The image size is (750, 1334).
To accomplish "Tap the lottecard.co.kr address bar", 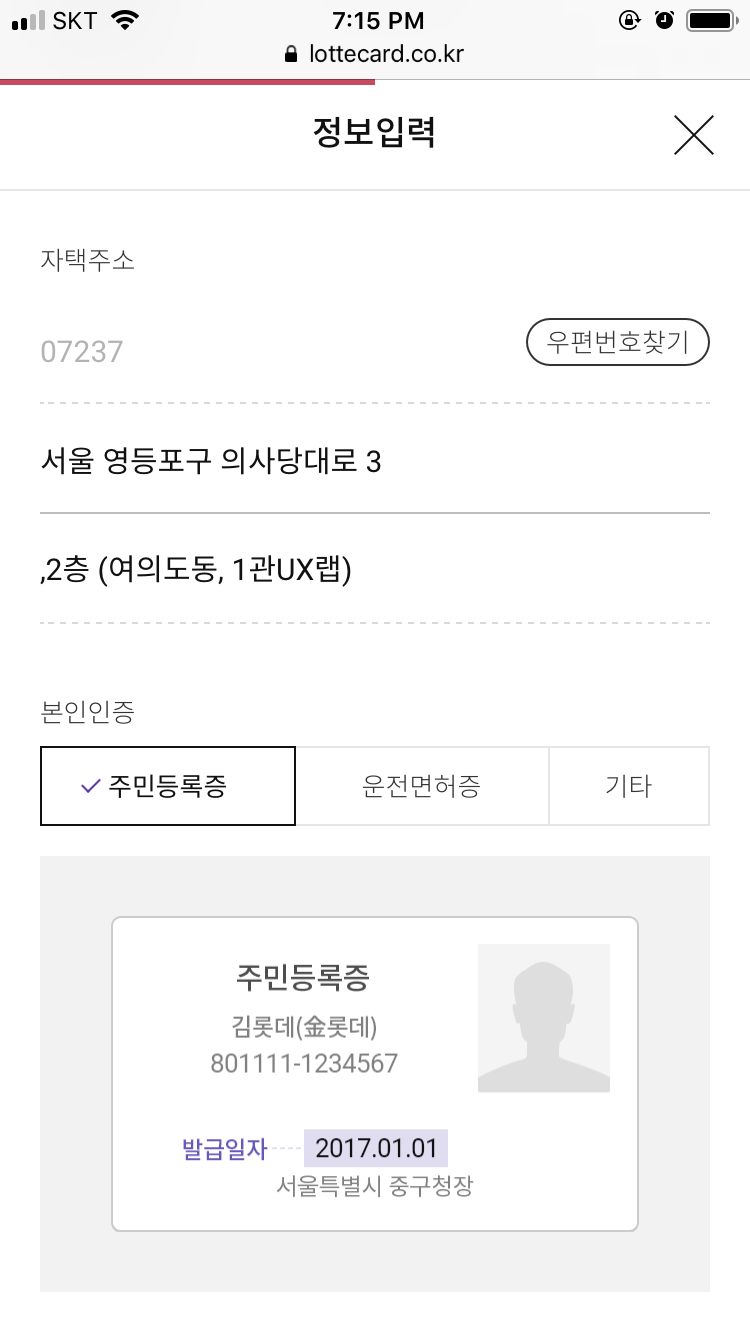I will click(375, 54).
